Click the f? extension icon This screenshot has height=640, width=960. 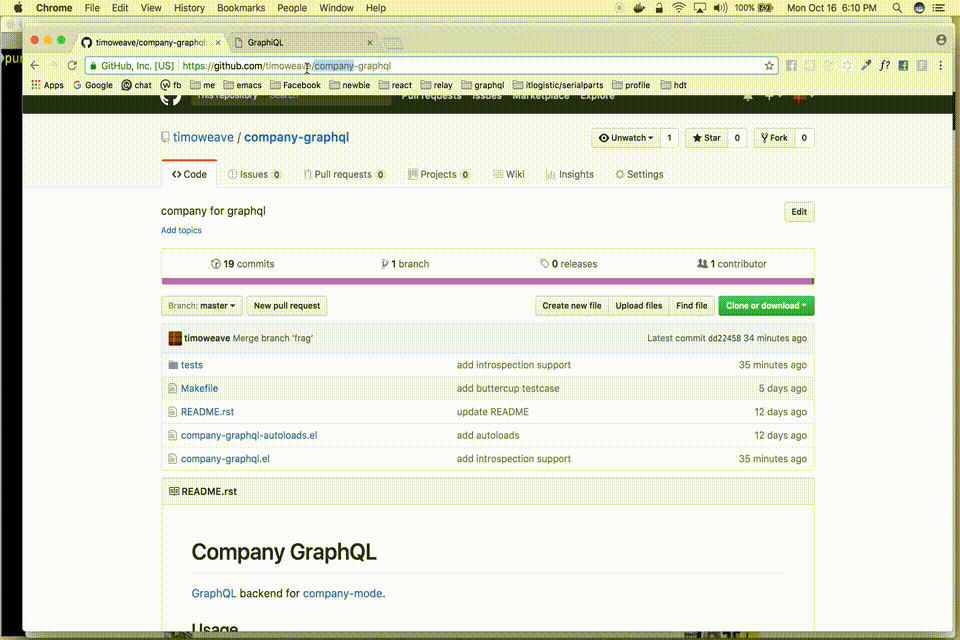[885, 66]
